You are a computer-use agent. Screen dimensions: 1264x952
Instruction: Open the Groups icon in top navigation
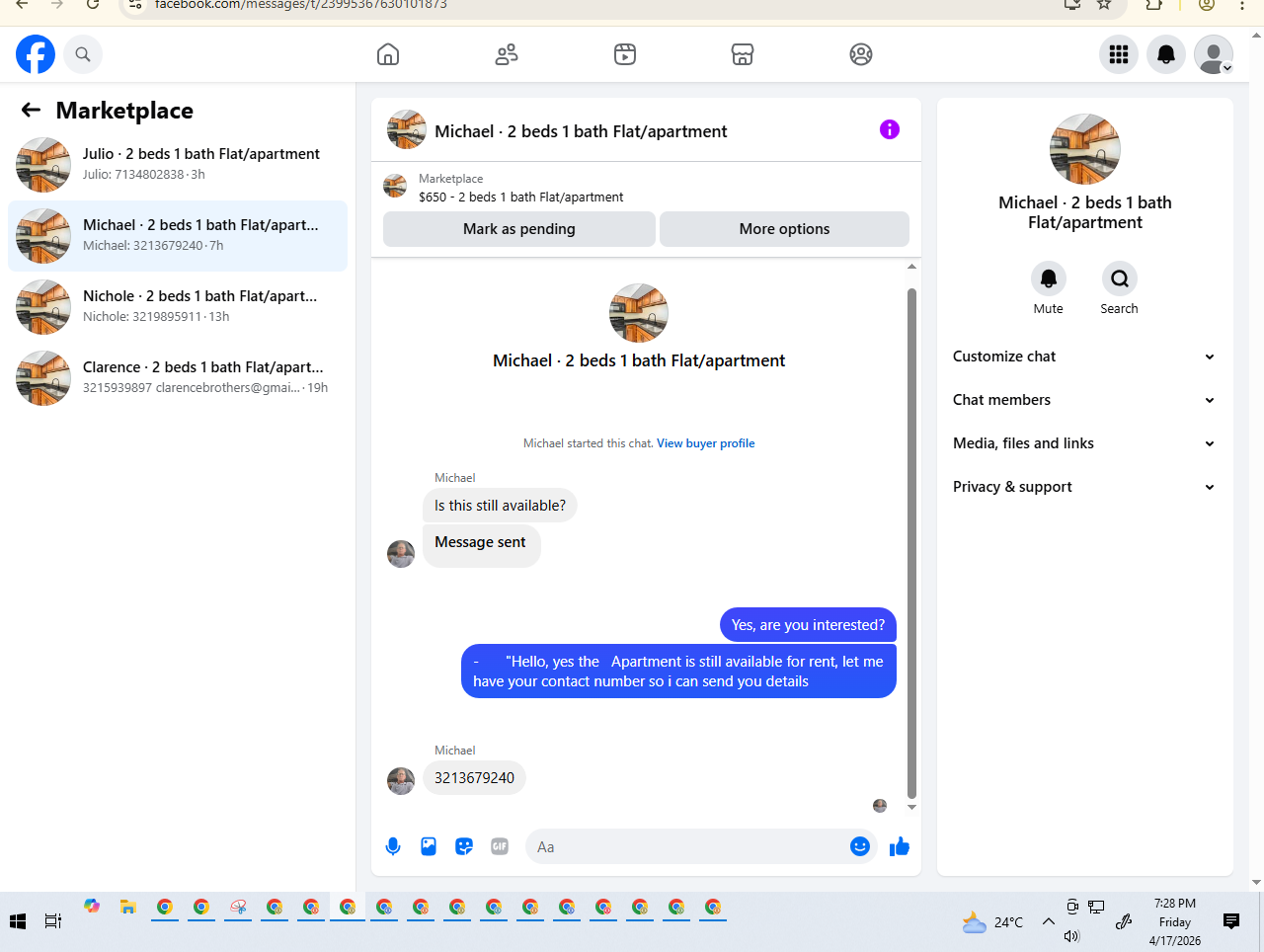[861, 54]
